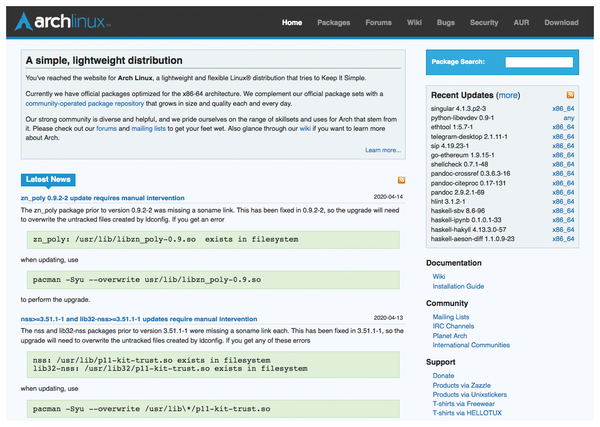This screenshot has height=427, width=600.
Task: Click the nss p11-kit-trust.so error code block
Action: (213, 364)
